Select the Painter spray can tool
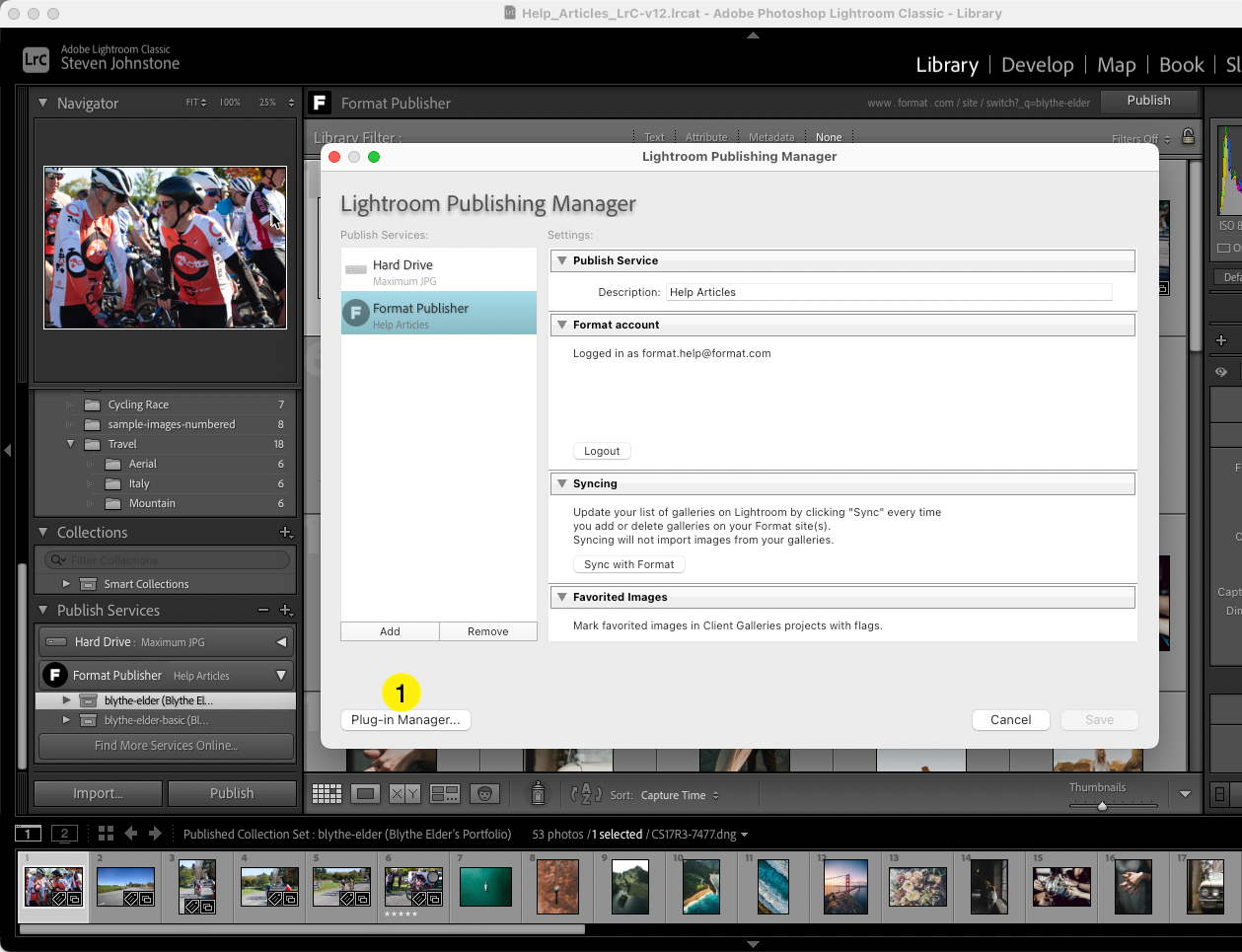 click(538, 793)
